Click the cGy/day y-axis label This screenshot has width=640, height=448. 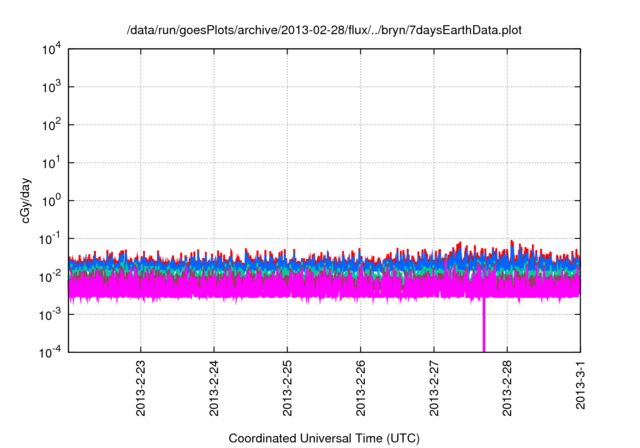26,200
